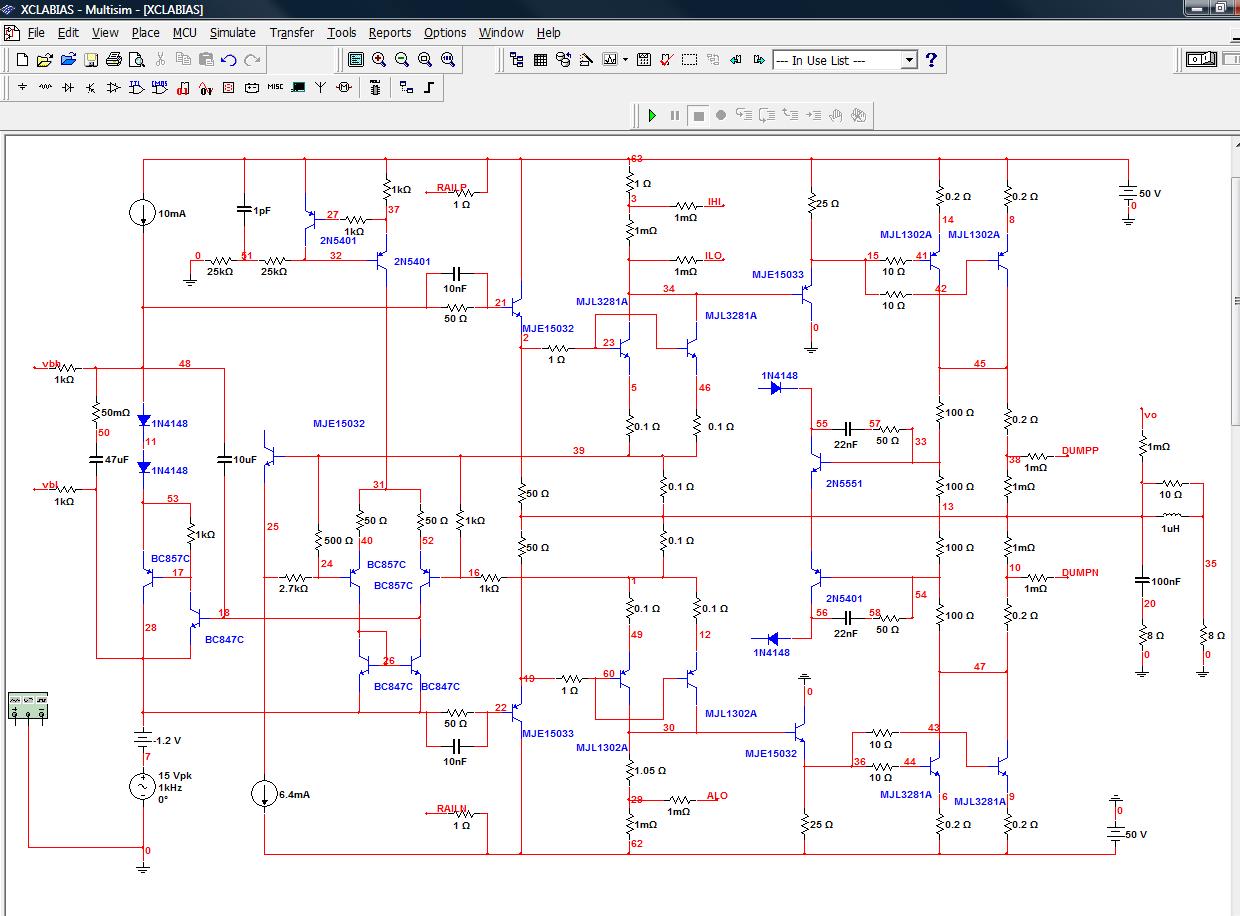
Task: Place an Analog component (op-amp symbol)
Action: click(x=113, y=88)
